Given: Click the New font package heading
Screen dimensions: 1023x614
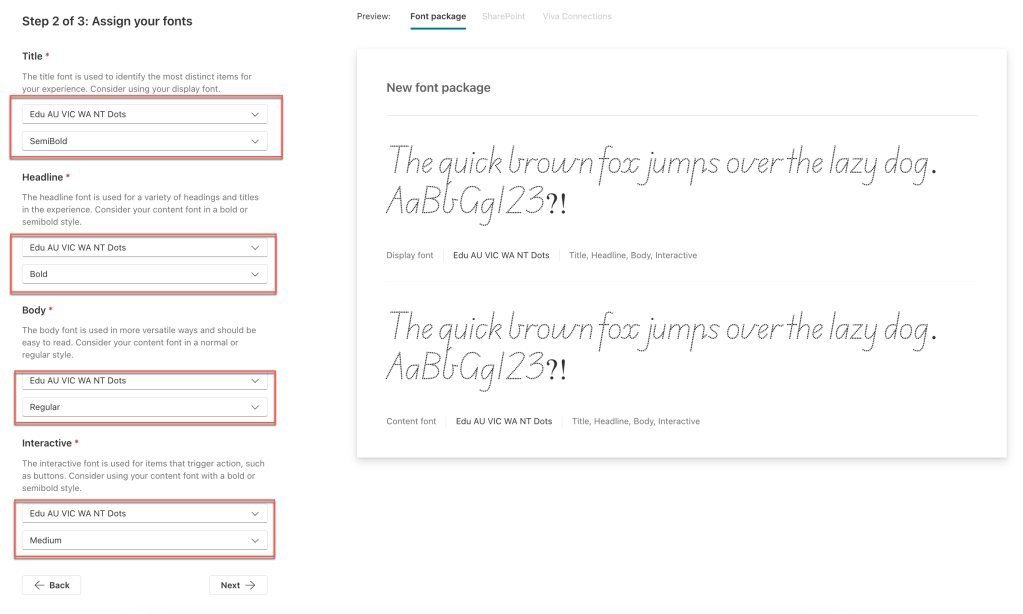Looking at the screenshot, I should pos(438,88).
